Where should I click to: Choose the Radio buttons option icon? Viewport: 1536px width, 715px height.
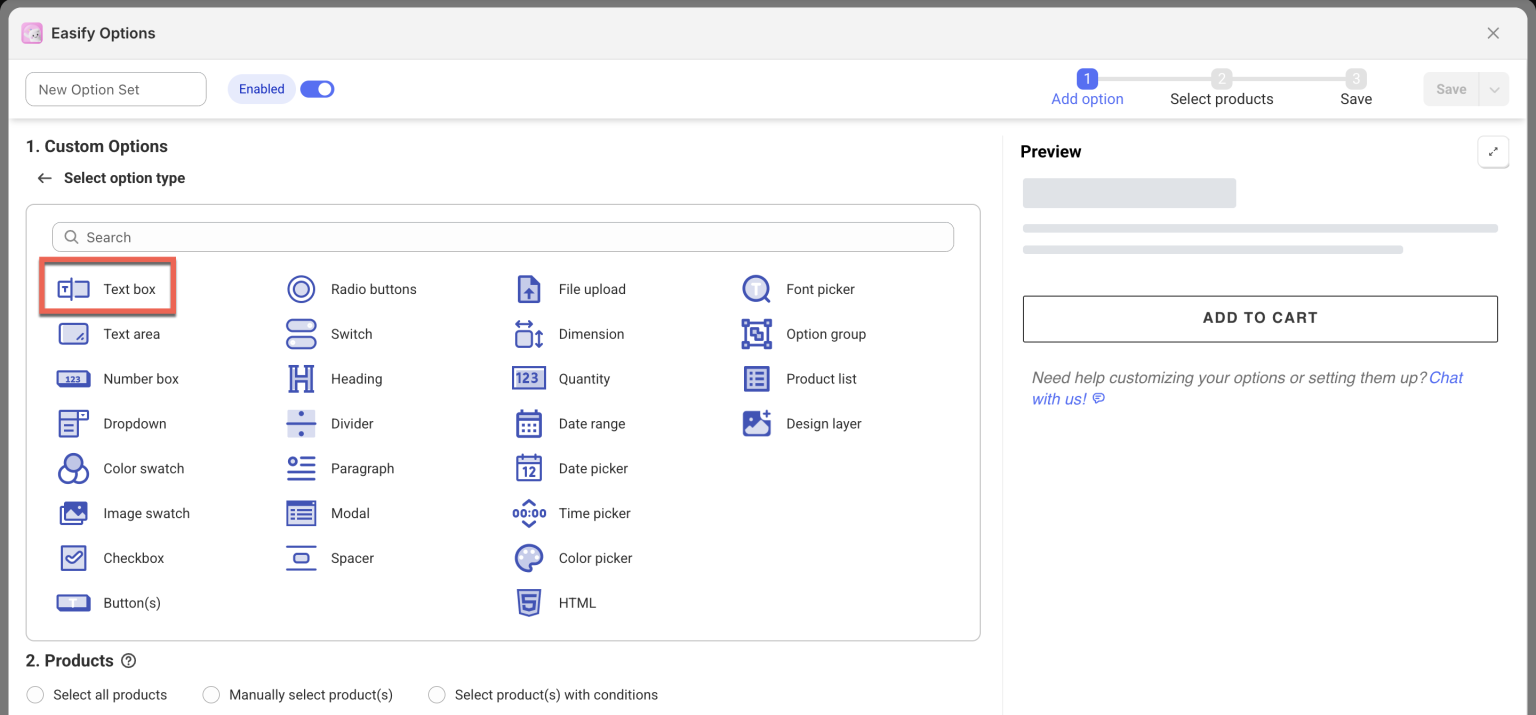pos(301,289)
